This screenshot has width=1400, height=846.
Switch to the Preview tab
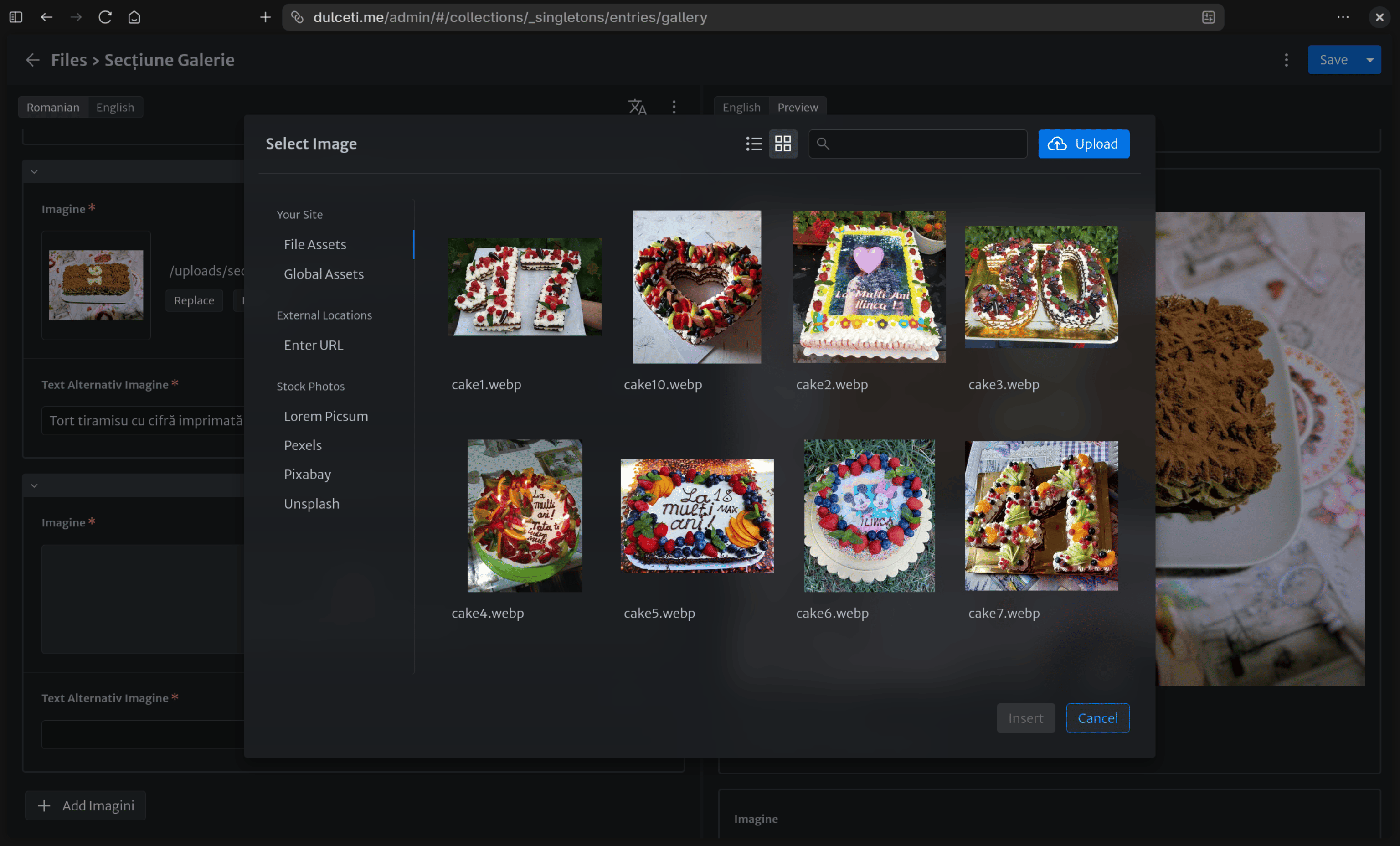797,107
